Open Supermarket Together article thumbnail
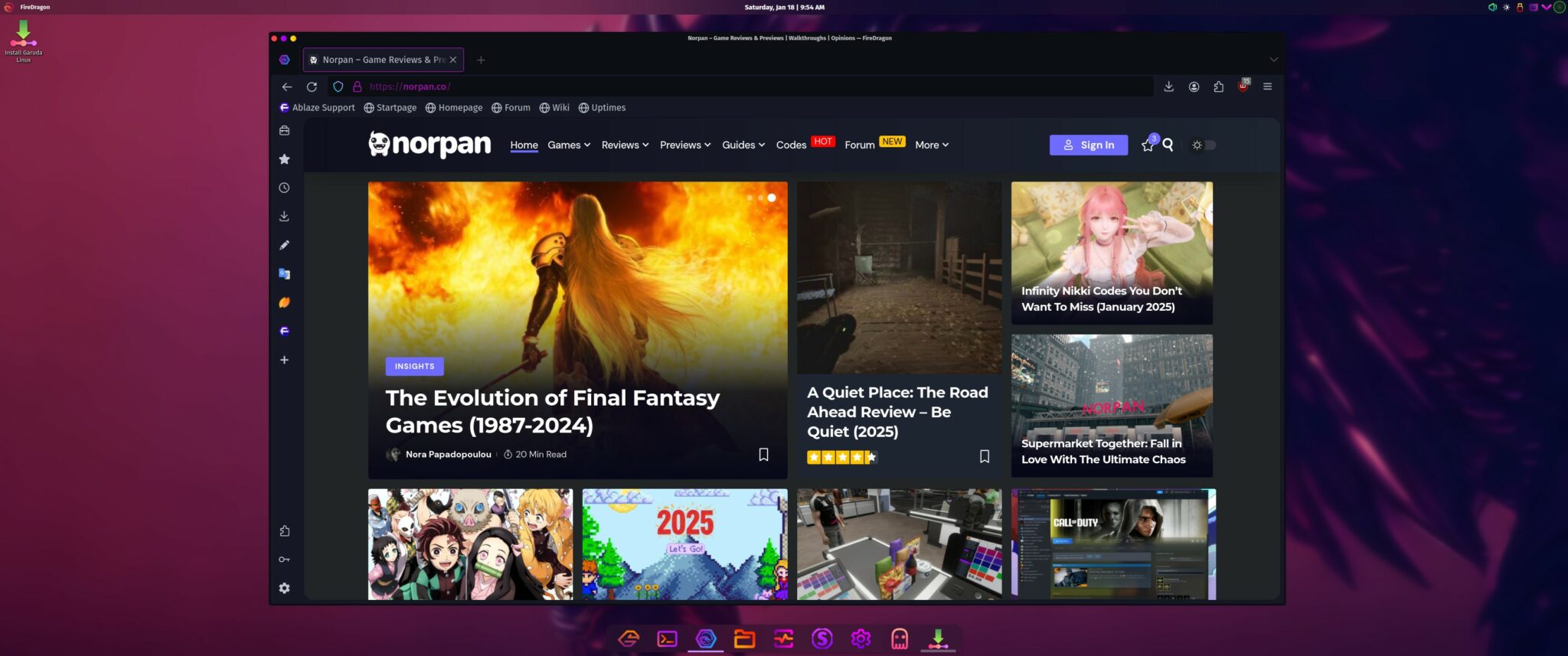1568x656 pixels. (x=1112, y=406)
